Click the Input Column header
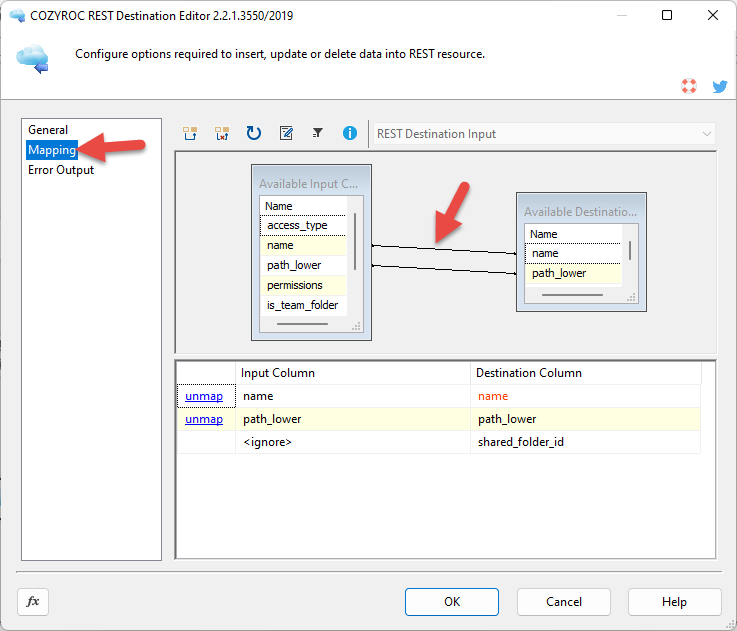 coord(353,373)
